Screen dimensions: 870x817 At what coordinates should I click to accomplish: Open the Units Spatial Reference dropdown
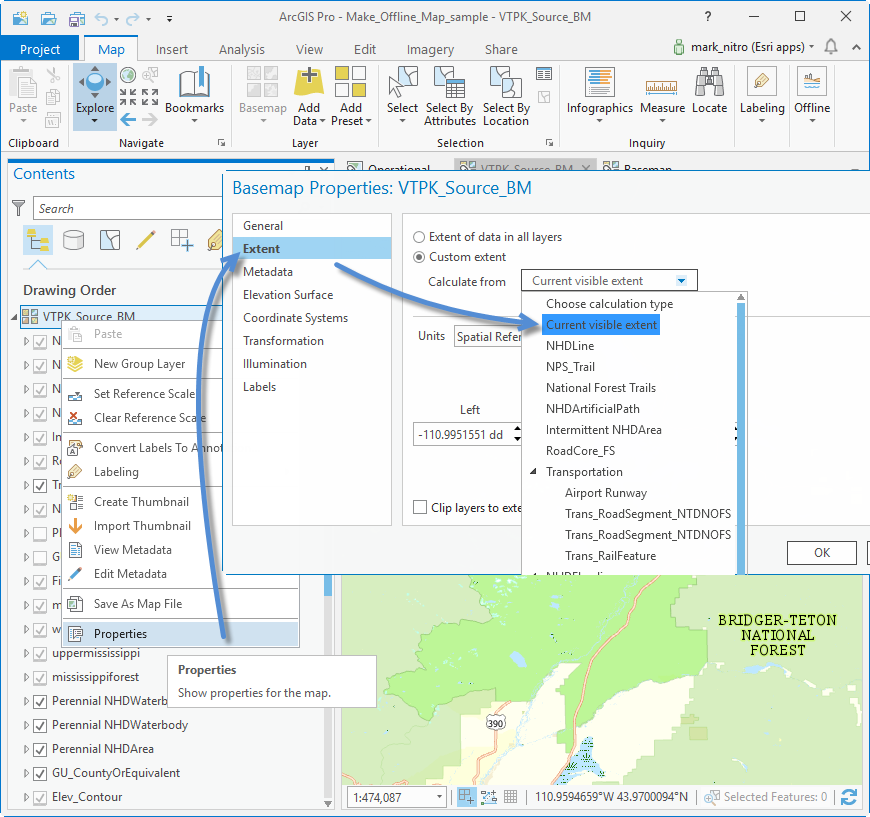click(x=488, y=336)
